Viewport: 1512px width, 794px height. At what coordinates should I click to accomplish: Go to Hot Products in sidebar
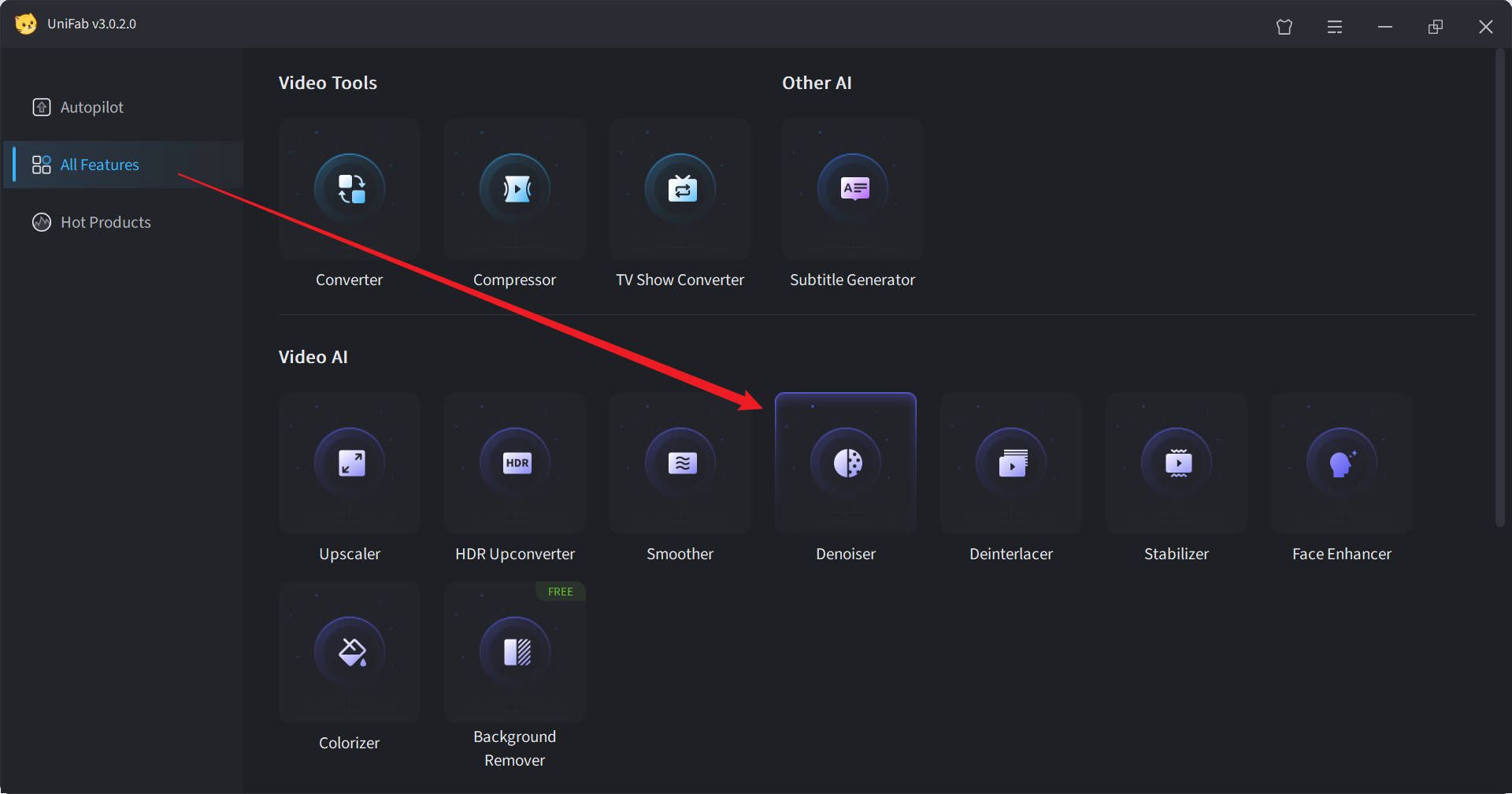pos(123,222)
